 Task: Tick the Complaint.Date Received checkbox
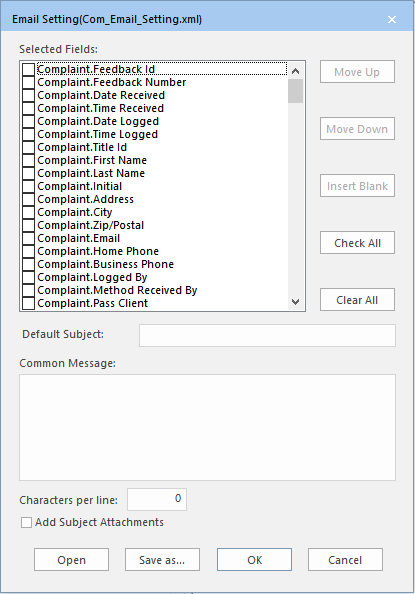click(x=28, y=95)
